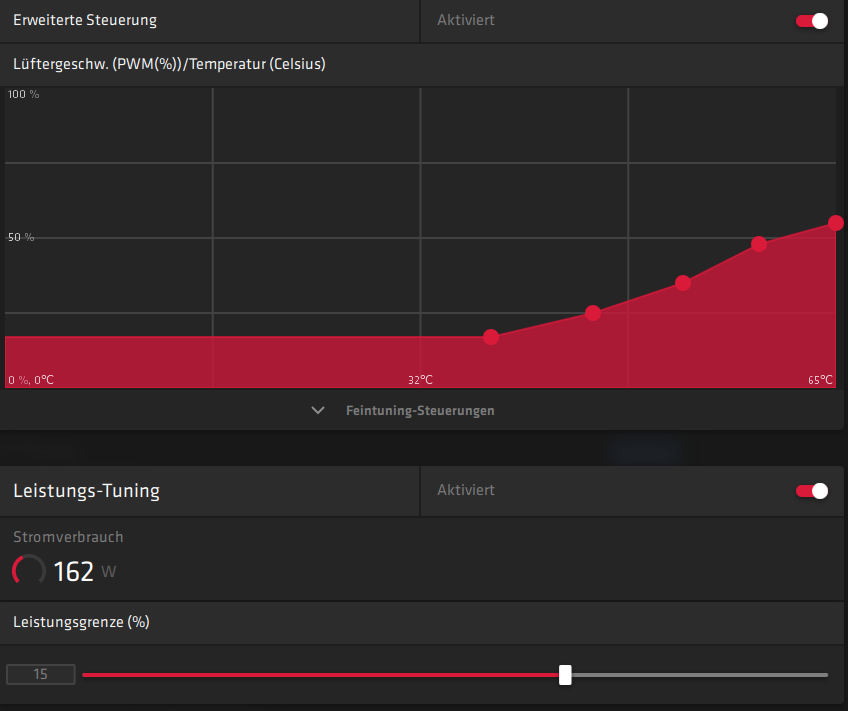This screenshot has height=711, width=848.
Task: Click the 32°C axis label
Action: (x=420, y=380)
